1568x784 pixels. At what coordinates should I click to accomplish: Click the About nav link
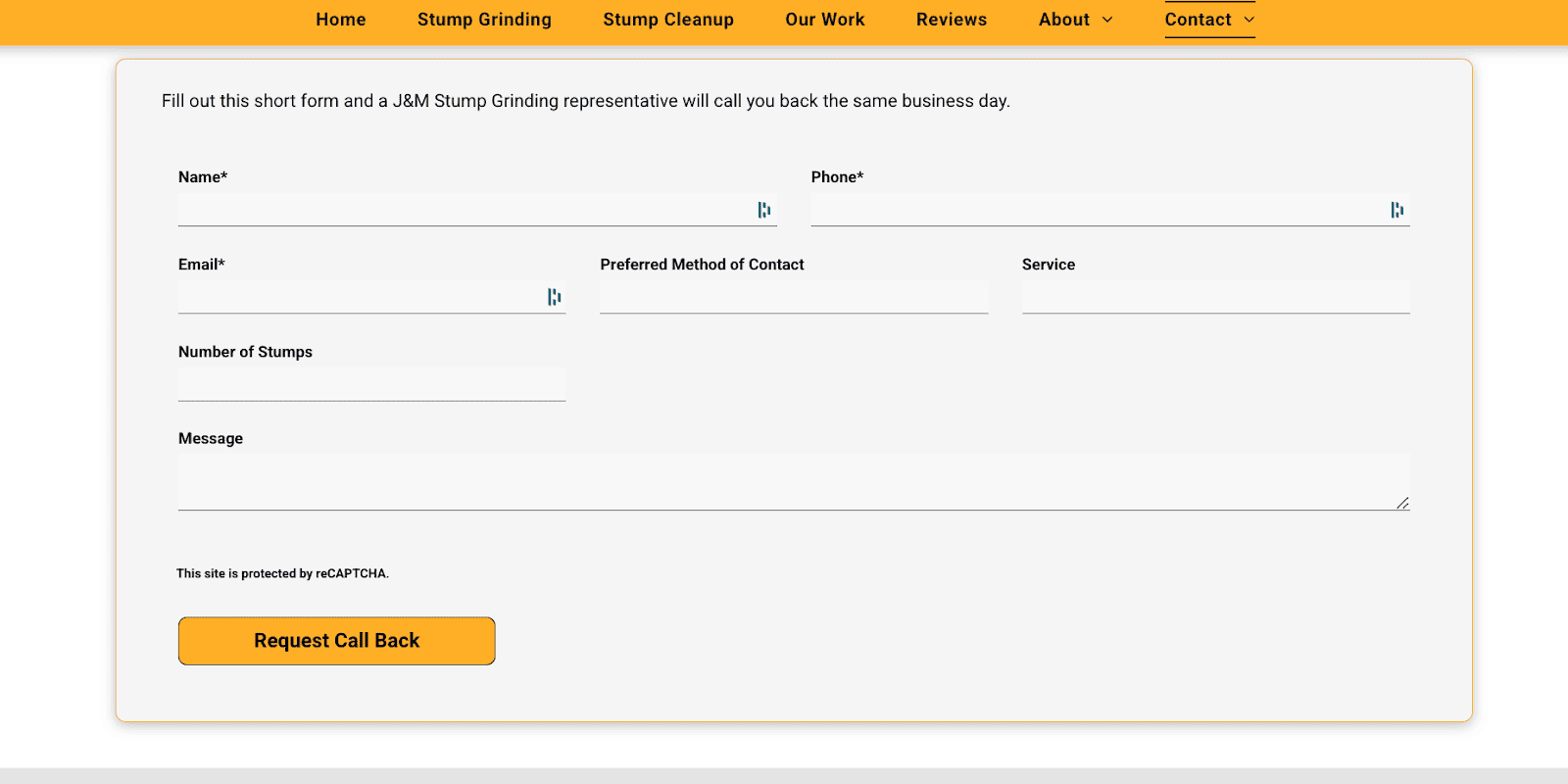(1064, 20)
